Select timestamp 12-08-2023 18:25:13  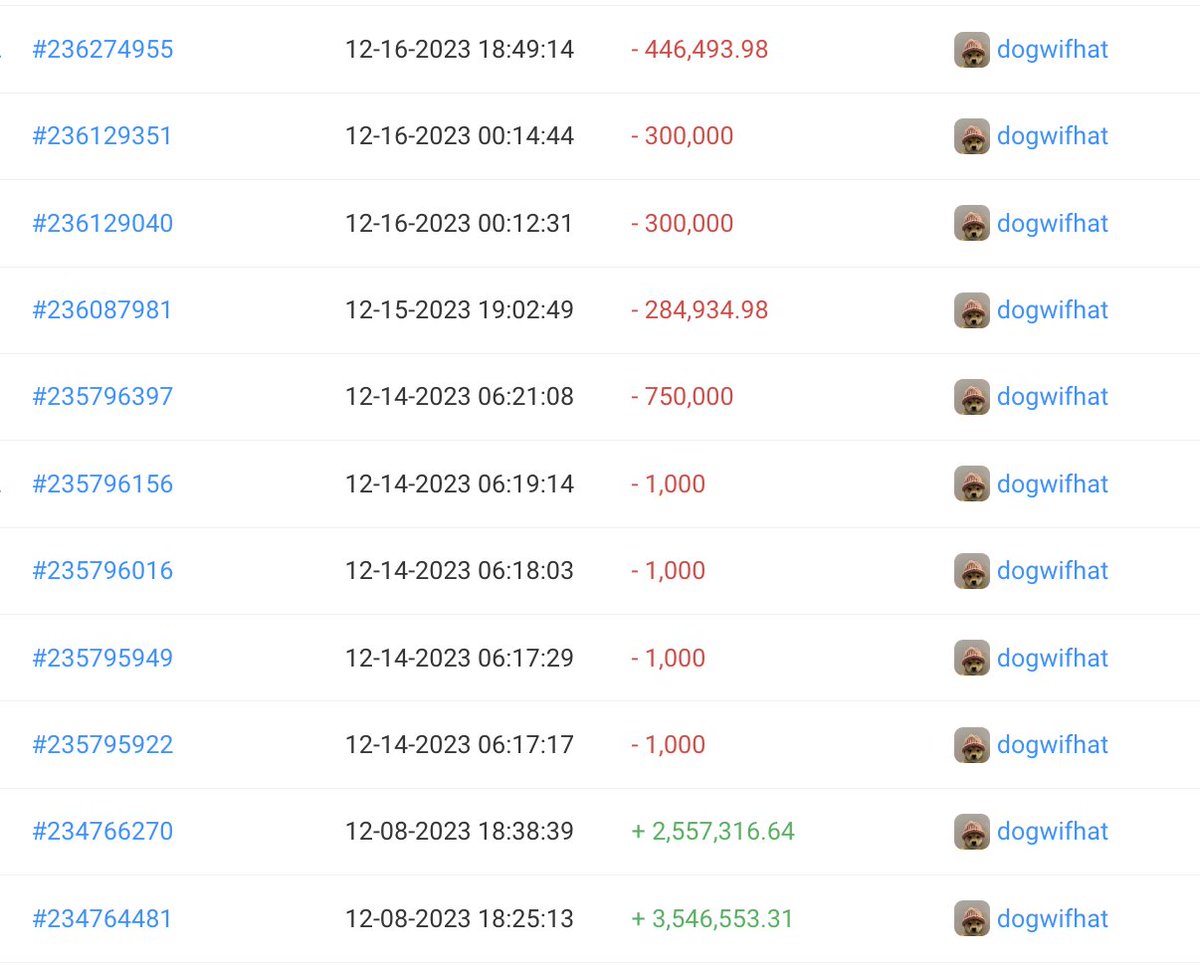(460, 919)
